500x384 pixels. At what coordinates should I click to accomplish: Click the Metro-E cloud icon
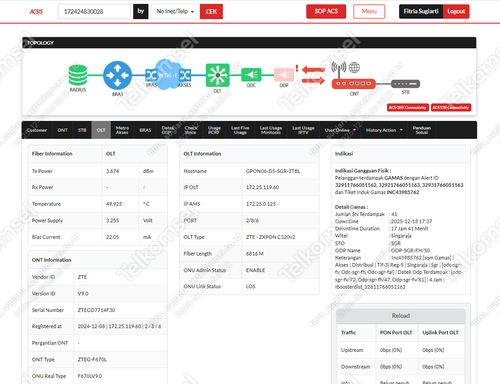(168, 75)
